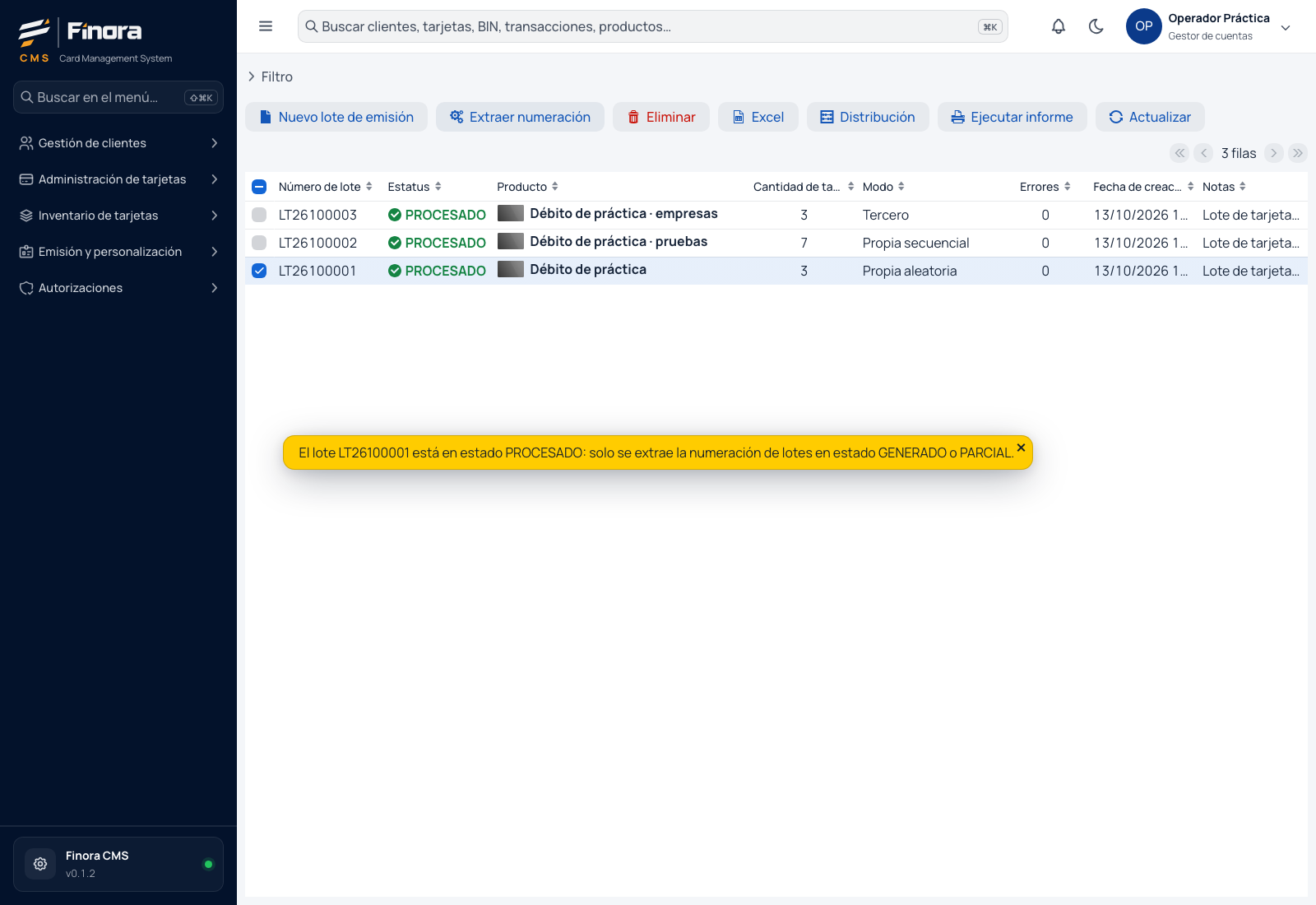Sort by Número de lote column
Viewport: 1316px width, 905px height.
326,187
